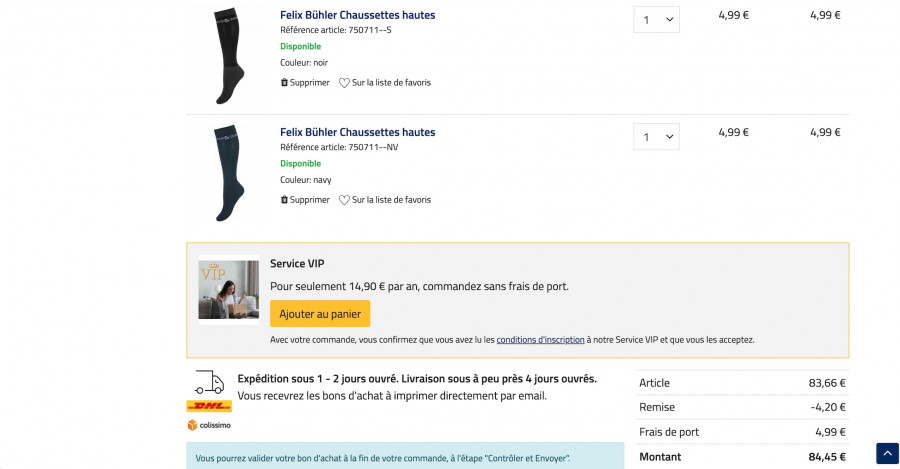Viewport: 900px width, 469px height.
Task: Click heart icon for navy socks
Action: [x=344, y=200]
